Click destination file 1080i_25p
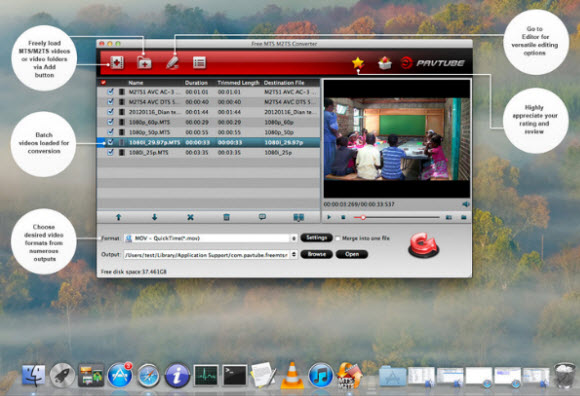This screenshot has height=396, width=580. [278, 152]
